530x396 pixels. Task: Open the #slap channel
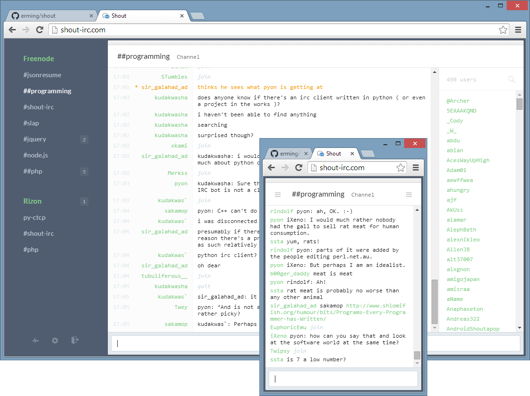click(x=31, y=123)
